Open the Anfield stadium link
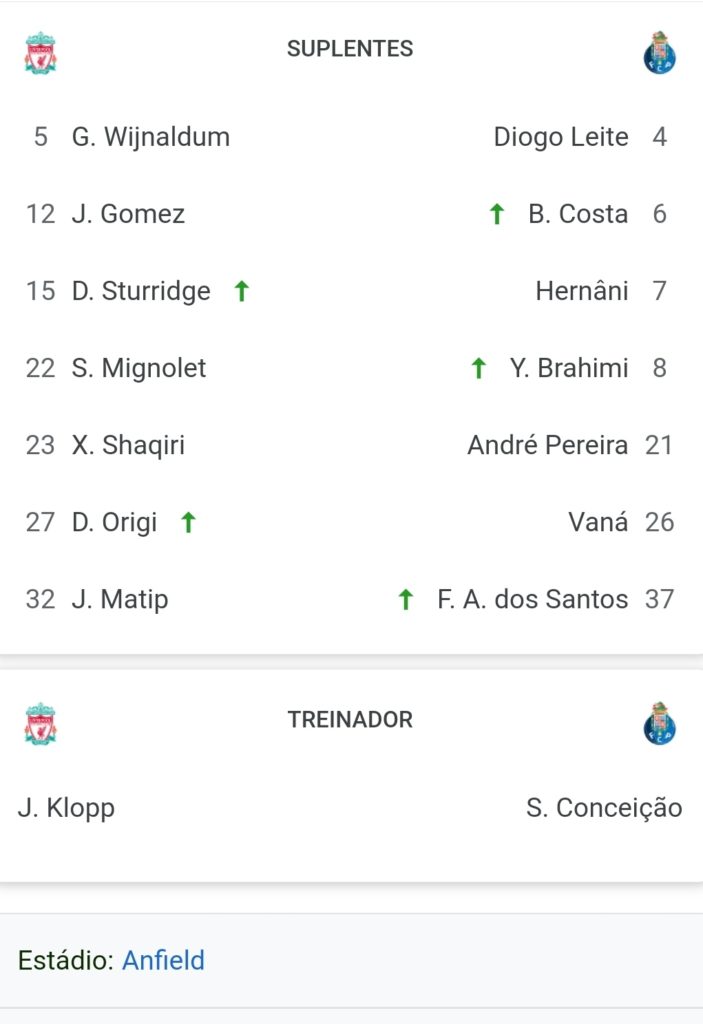Image resolution: width=703 pixels, height=1024 pixels. [163, 961]
